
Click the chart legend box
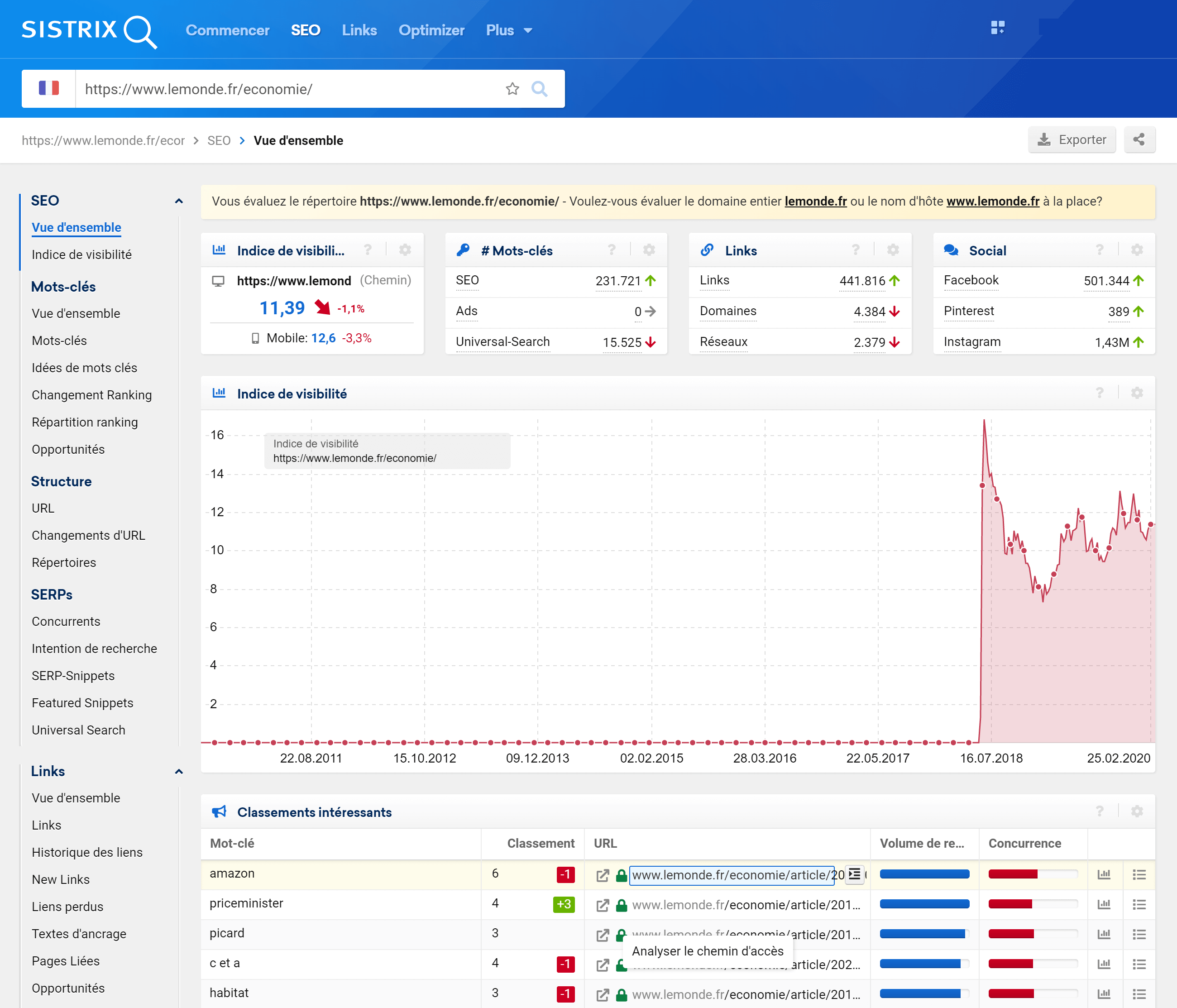pyautogui.click(x=388, y=451)
